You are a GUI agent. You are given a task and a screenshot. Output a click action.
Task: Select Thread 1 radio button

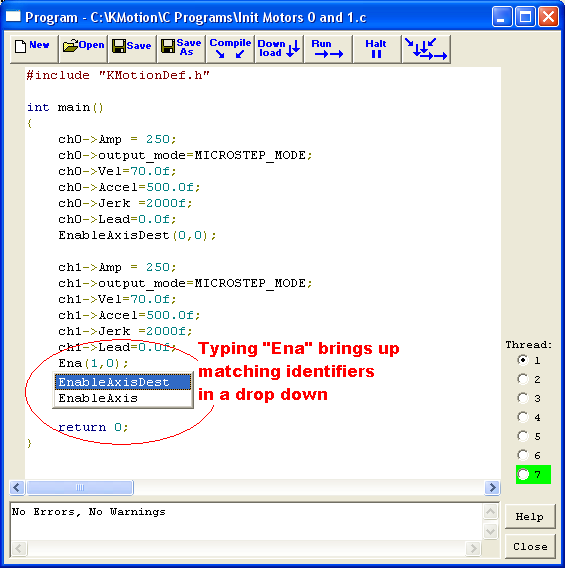click(x=523, y=360)
